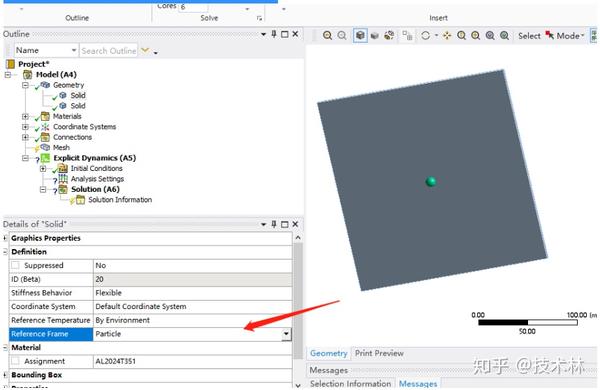Click the By Environment temperature value
The height and width of the screenshot is (390, 600).
192,320
